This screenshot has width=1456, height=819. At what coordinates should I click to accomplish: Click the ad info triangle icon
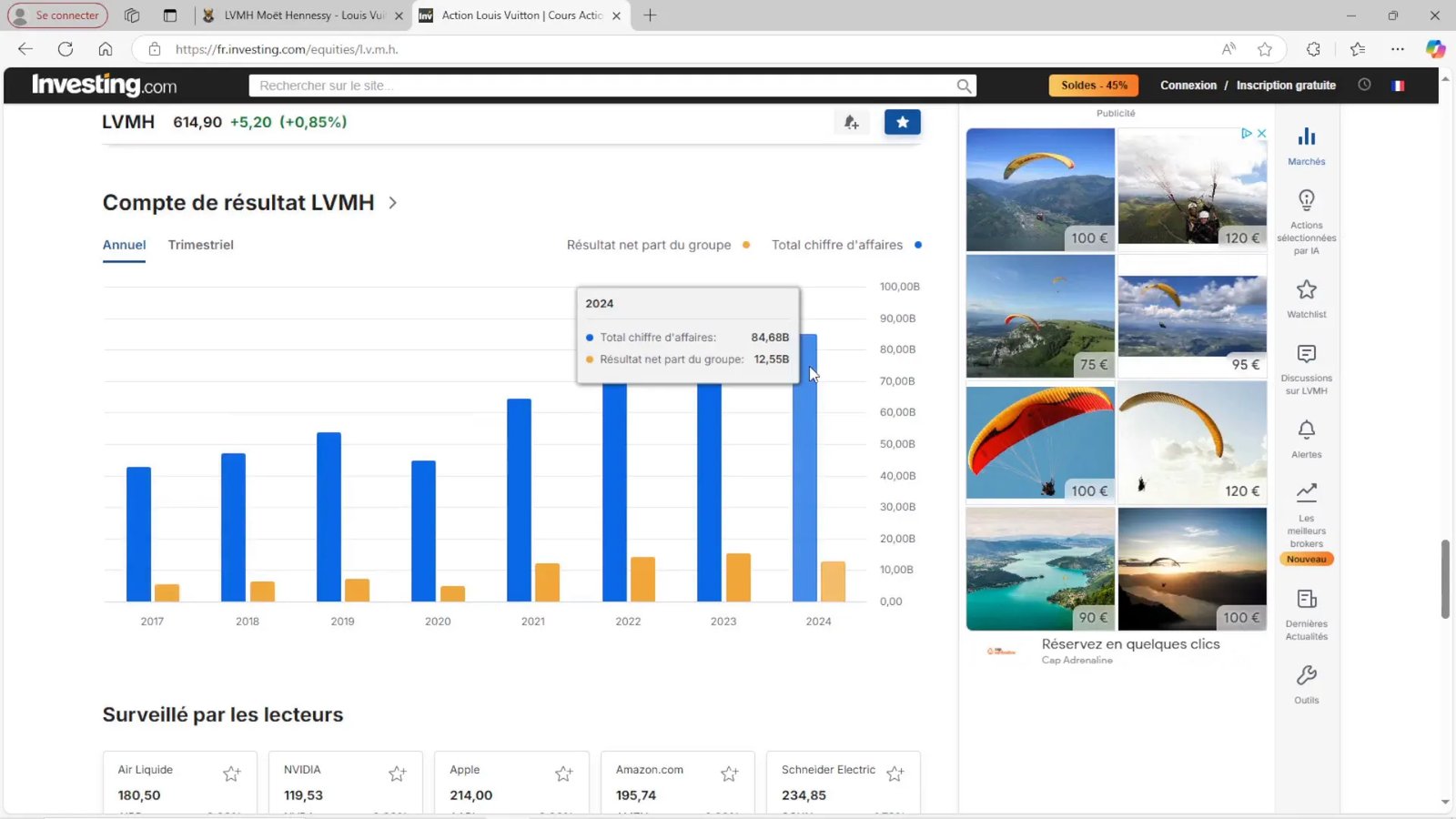pos(1247,133)
